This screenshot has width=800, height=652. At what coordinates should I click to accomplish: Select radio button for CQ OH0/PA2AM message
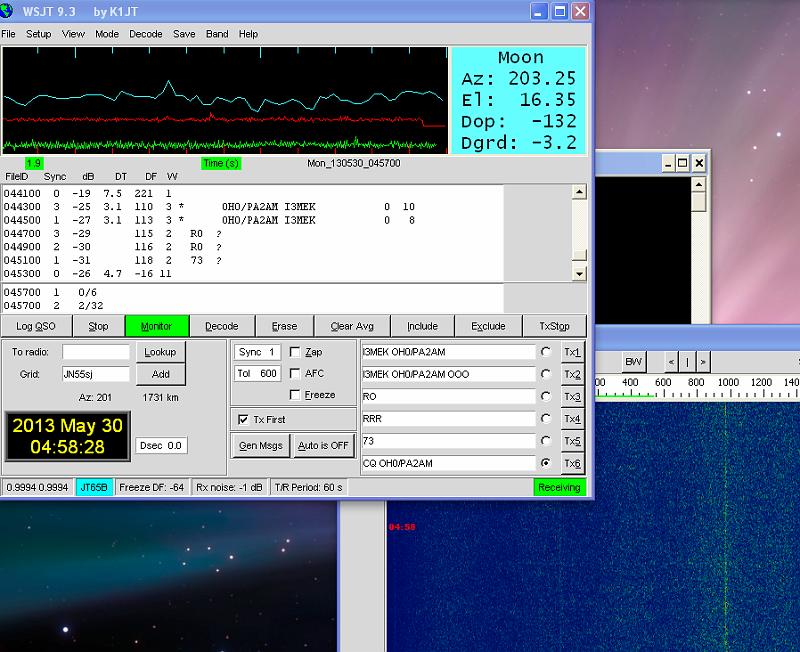(546, 463)
